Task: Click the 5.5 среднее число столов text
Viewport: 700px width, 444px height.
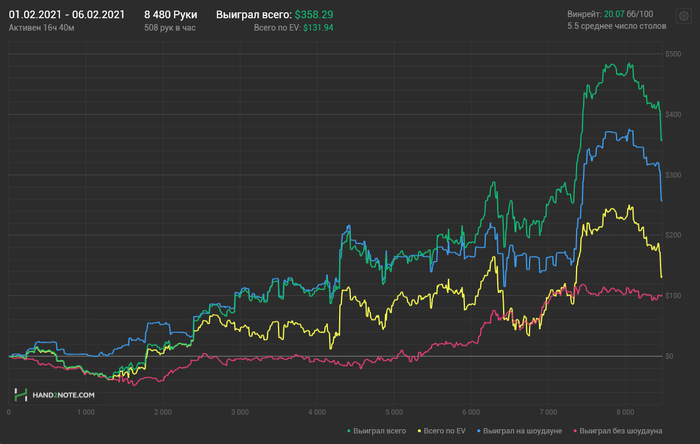Action: 616,28
